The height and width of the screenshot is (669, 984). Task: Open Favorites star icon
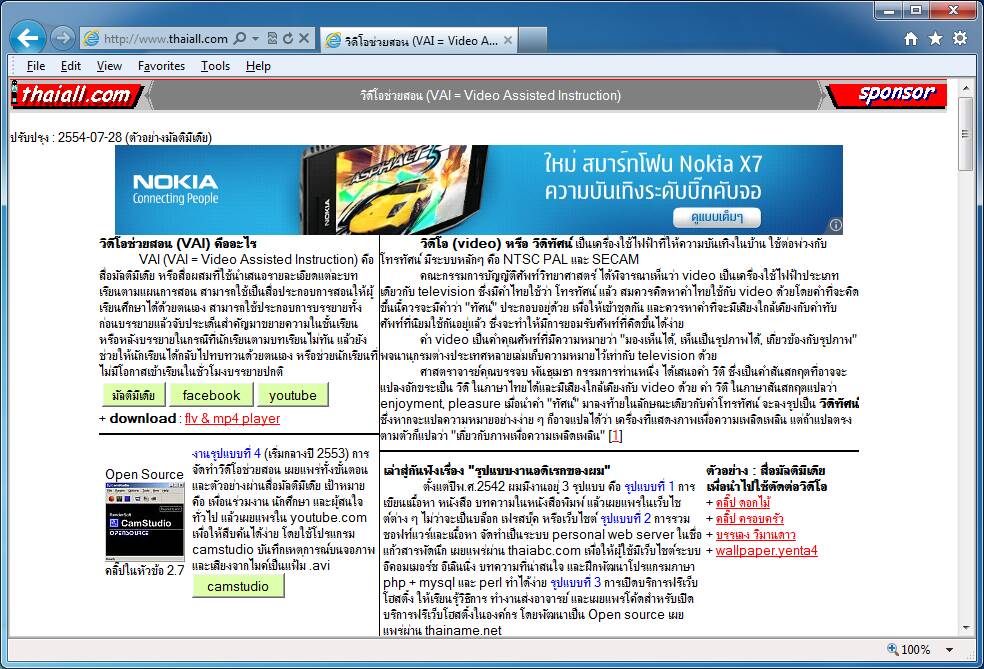935,39
